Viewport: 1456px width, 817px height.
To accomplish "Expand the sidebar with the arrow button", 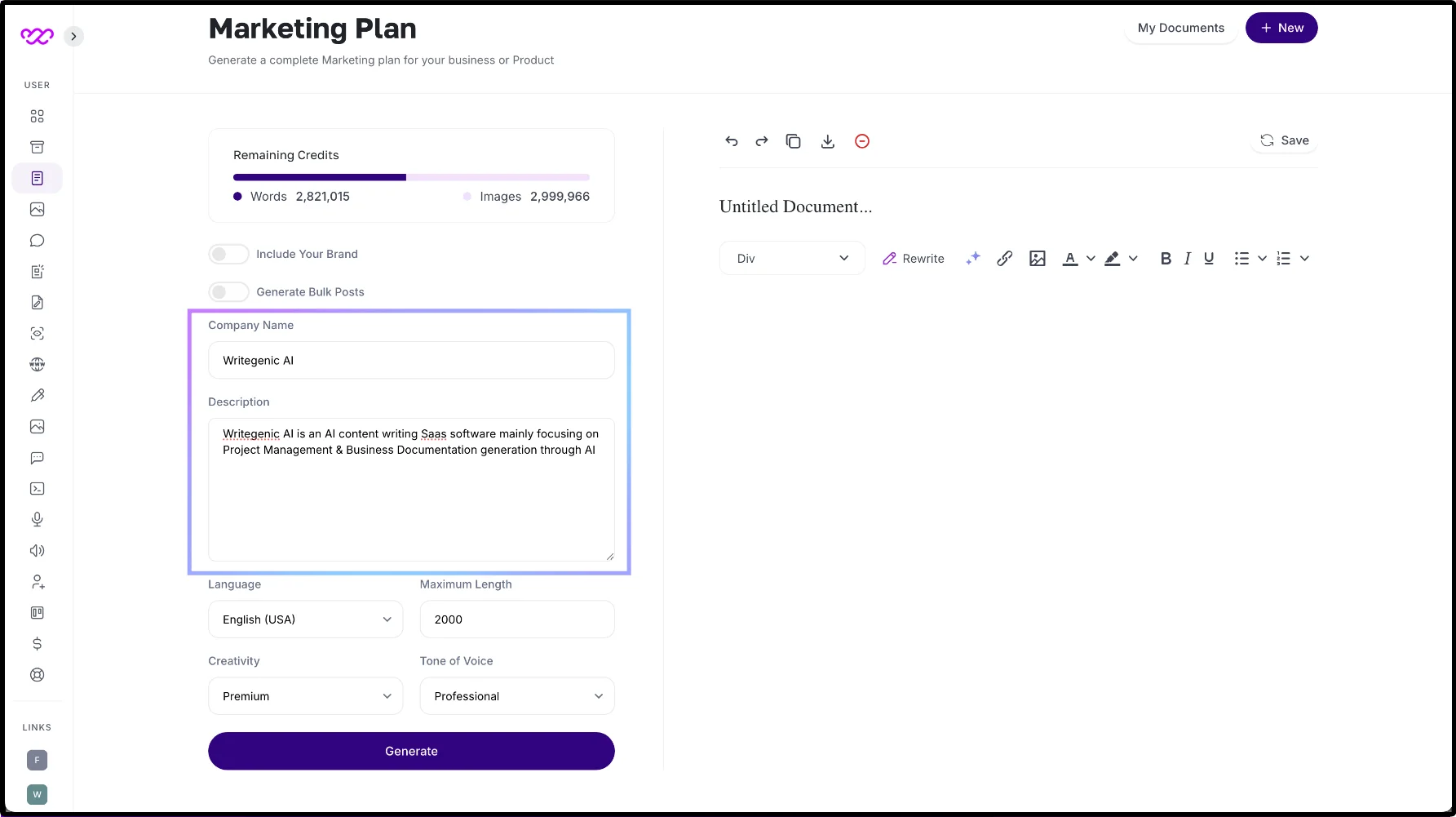I will [x=73, y=36].
